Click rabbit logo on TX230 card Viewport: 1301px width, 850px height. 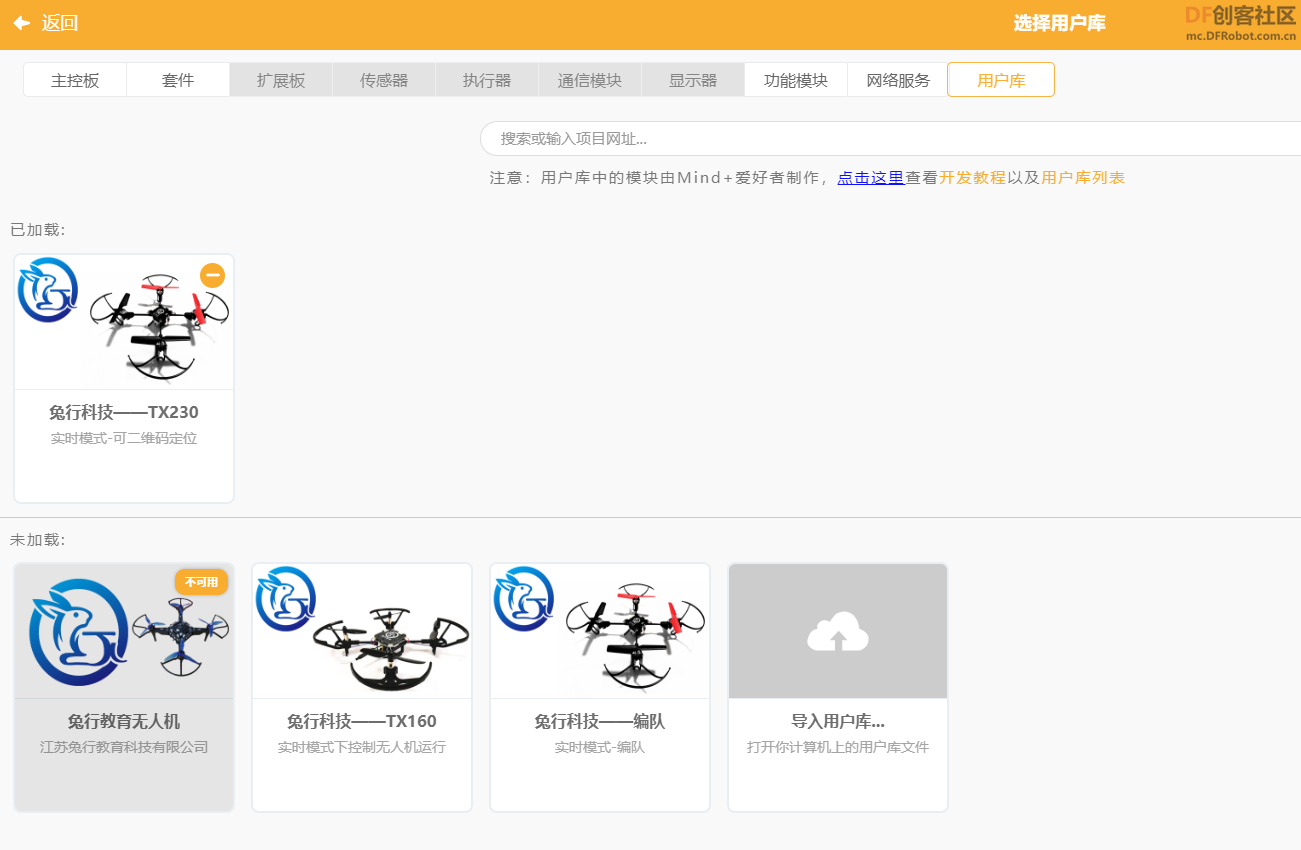click(x=48, y=290)
